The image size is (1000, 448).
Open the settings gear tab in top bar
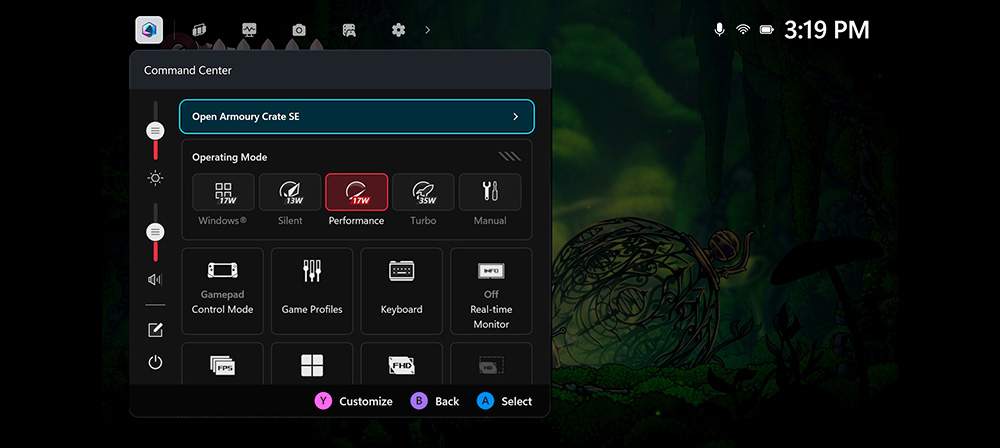click(399, 30)
